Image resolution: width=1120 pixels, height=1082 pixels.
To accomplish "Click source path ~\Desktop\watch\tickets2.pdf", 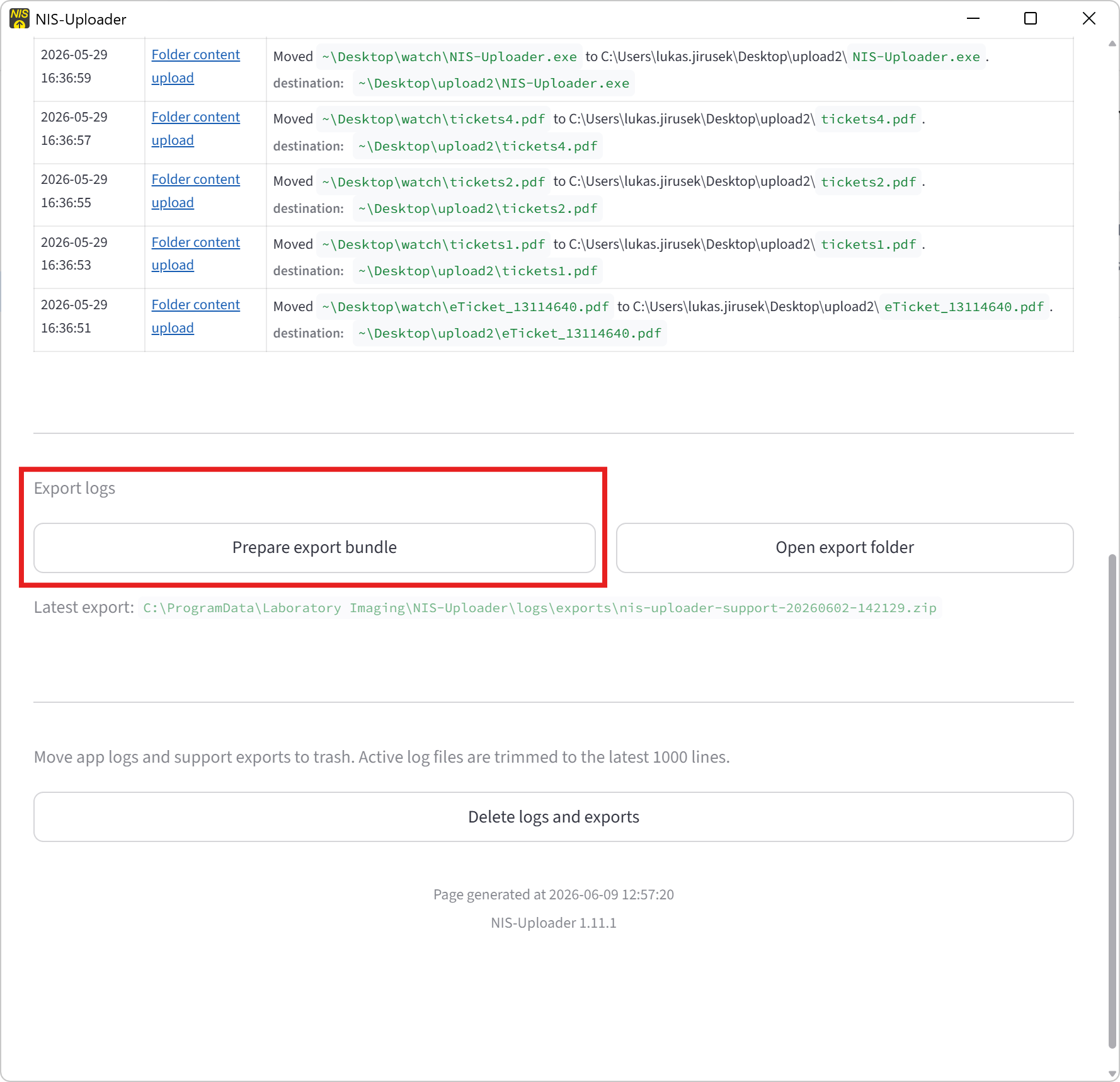I will [x=433, y=182].
